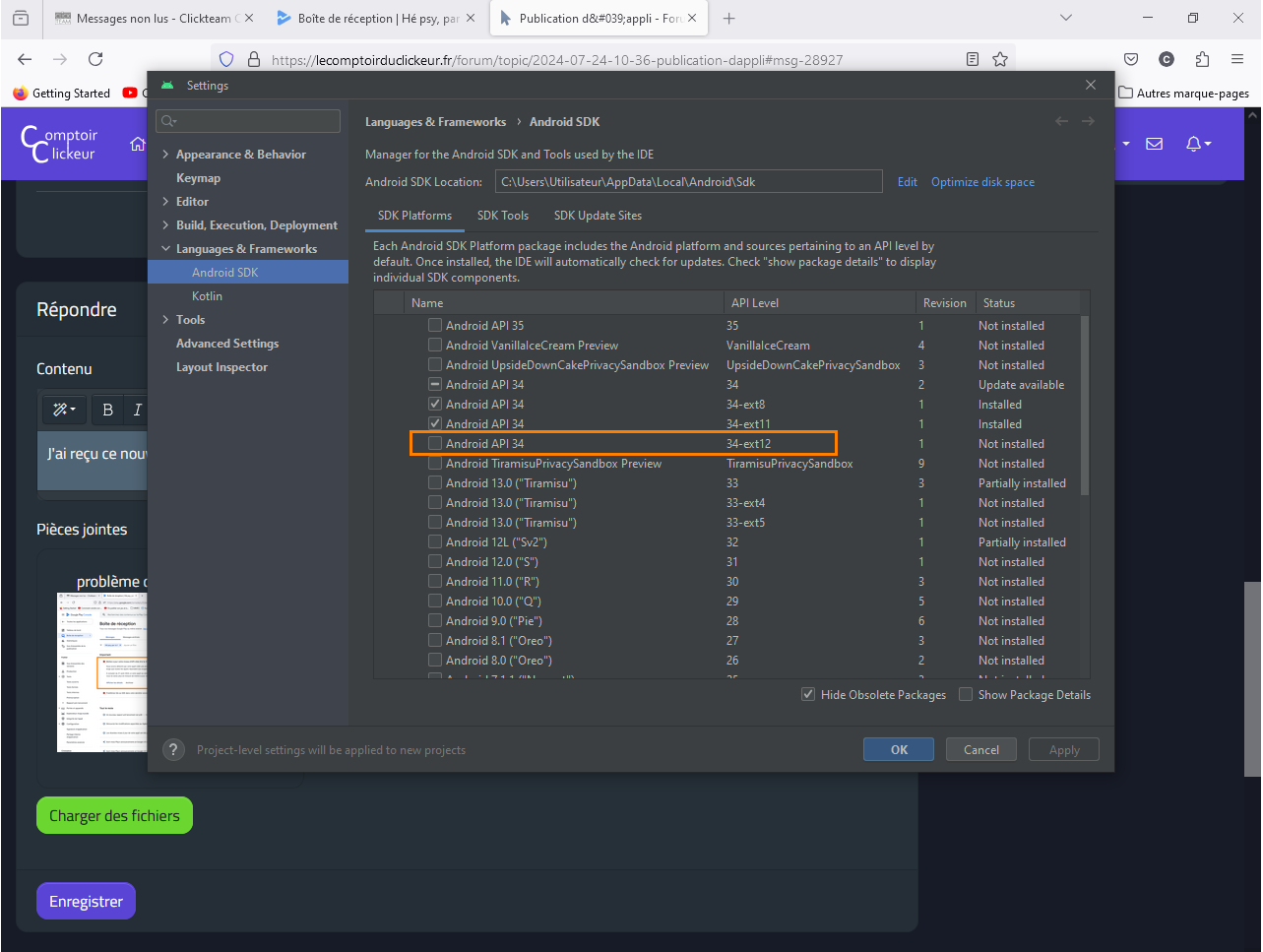The height and width of the screenshot is (952, 1263).
Task: Bookmark this page with the star icon
Action: pos(1000,59)
